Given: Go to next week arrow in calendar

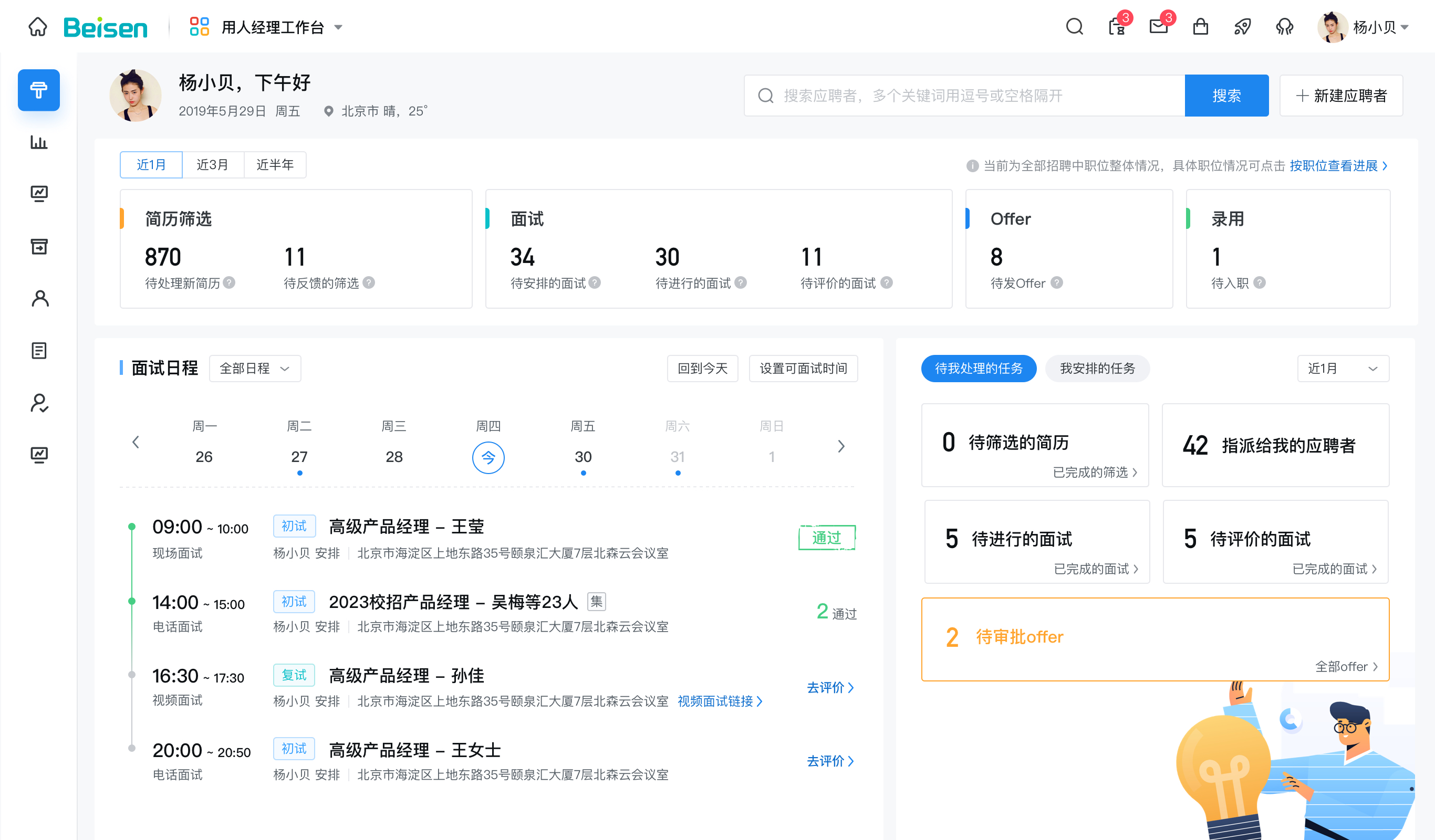Looking at the screenshot, I should coord(841,446).
